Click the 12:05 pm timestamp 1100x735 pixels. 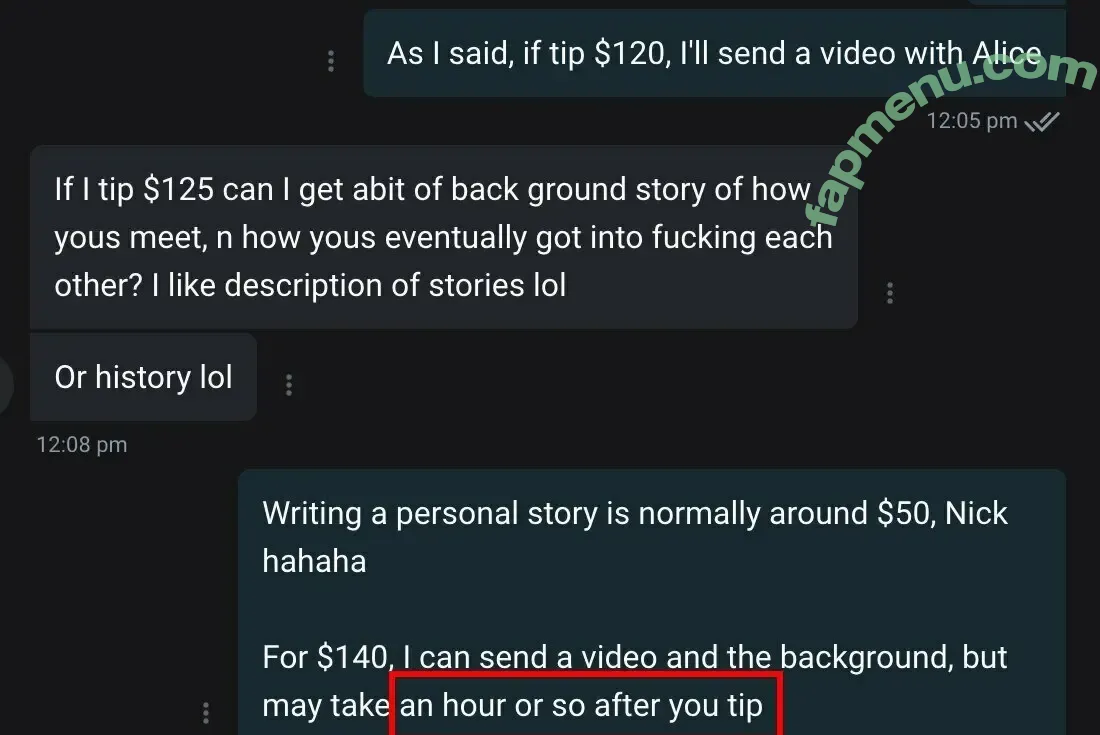click(x=972, y=121)
